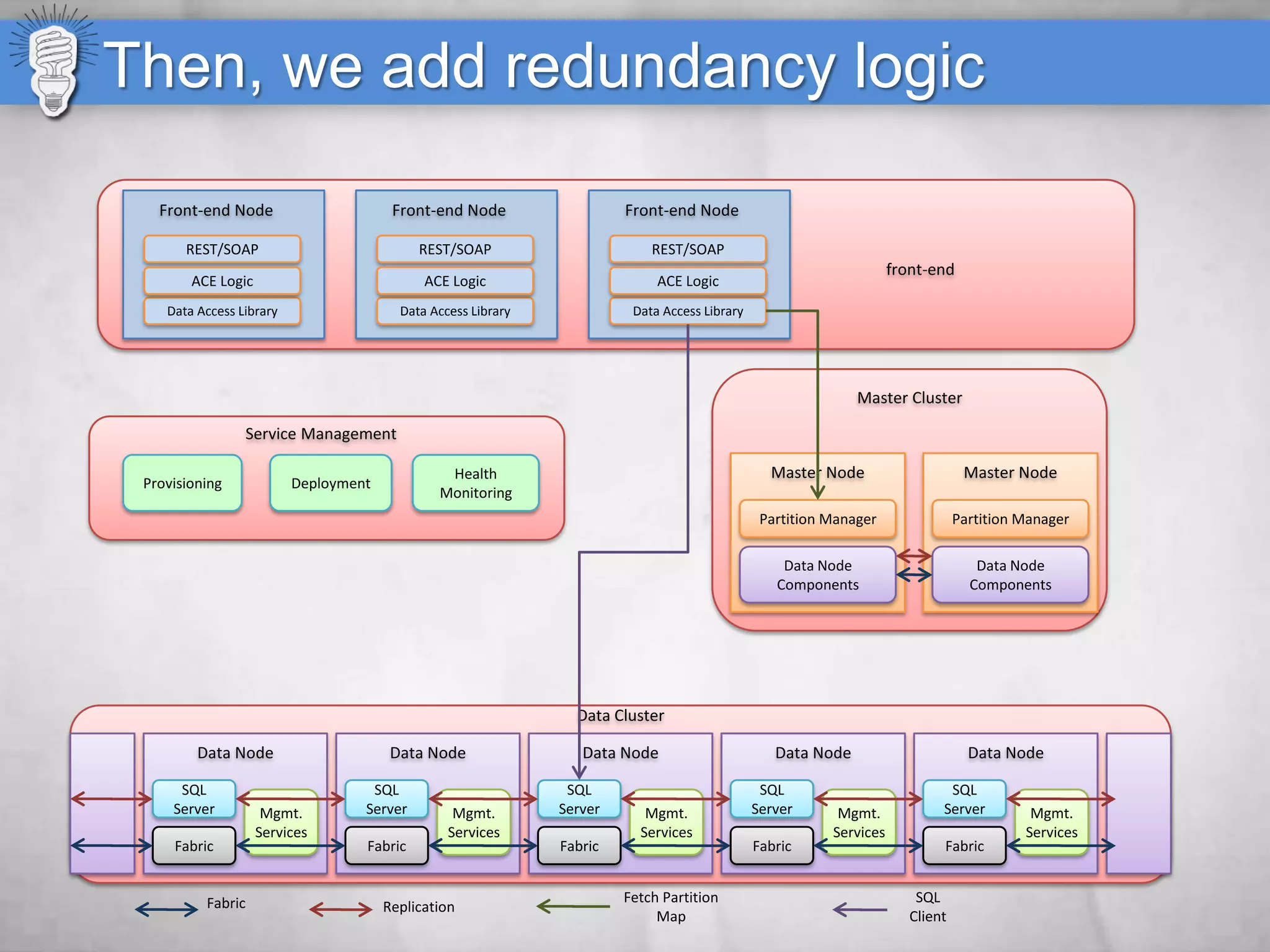Click REST/SOAP in the middle Front-end Node

pos(455,249)
